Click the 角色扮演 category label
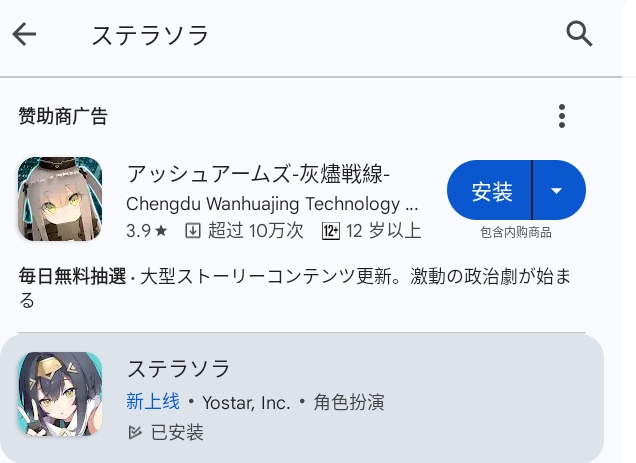Viewport: 636px width, 463px height. click(349, 402)
